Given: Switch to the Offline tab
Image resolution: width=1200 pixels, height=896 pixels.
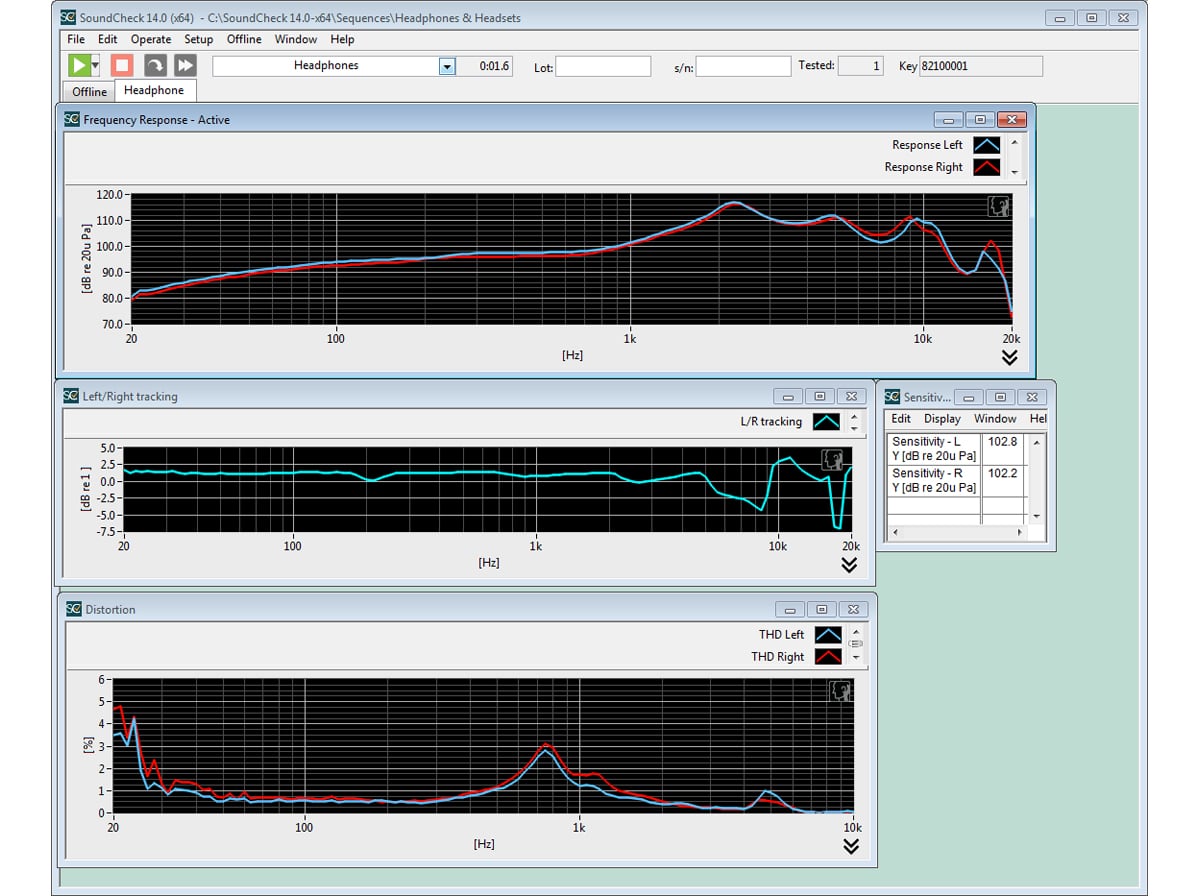Looking at the screenshot, I should (x=89, y=91).
